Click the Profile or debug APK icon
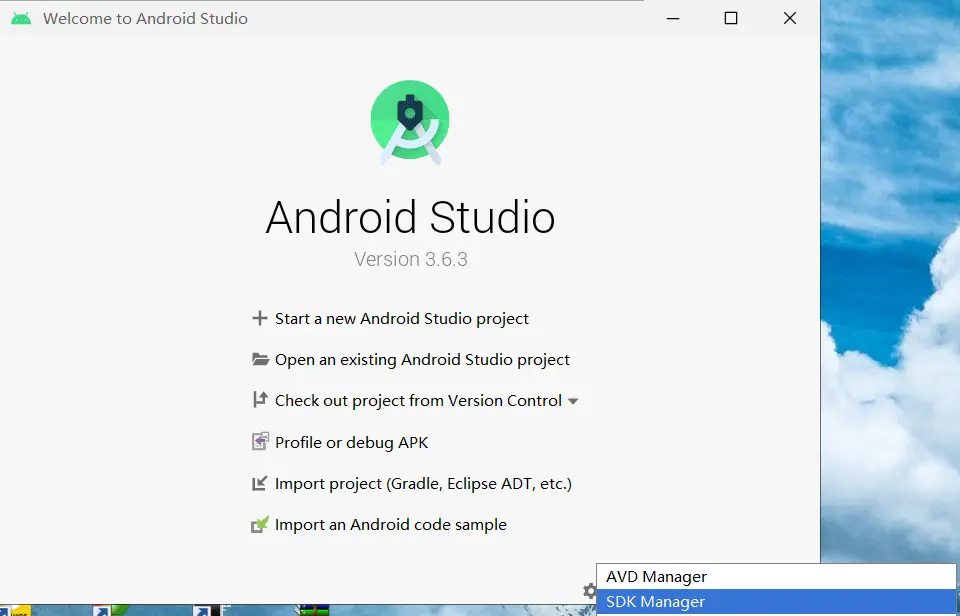This screenshot has width=960, height=616. point(260,441)
